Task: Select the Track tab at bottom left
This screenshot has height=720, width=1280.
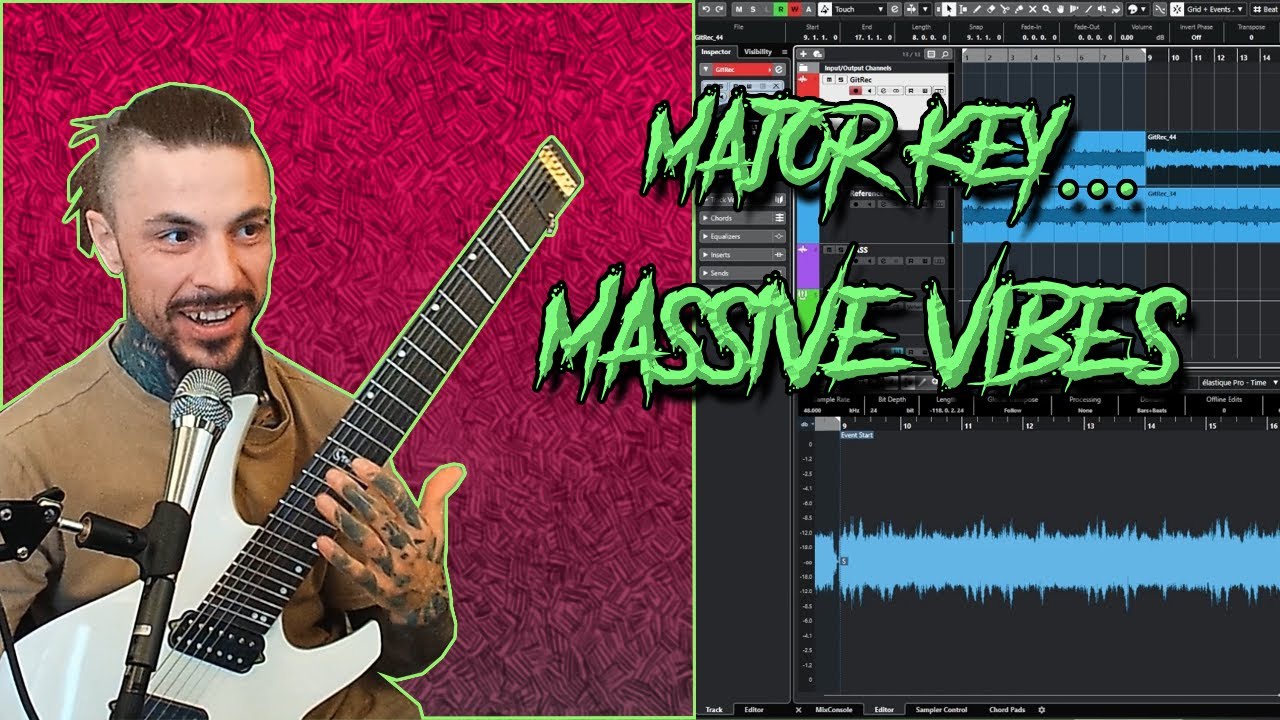Action: 714,710
